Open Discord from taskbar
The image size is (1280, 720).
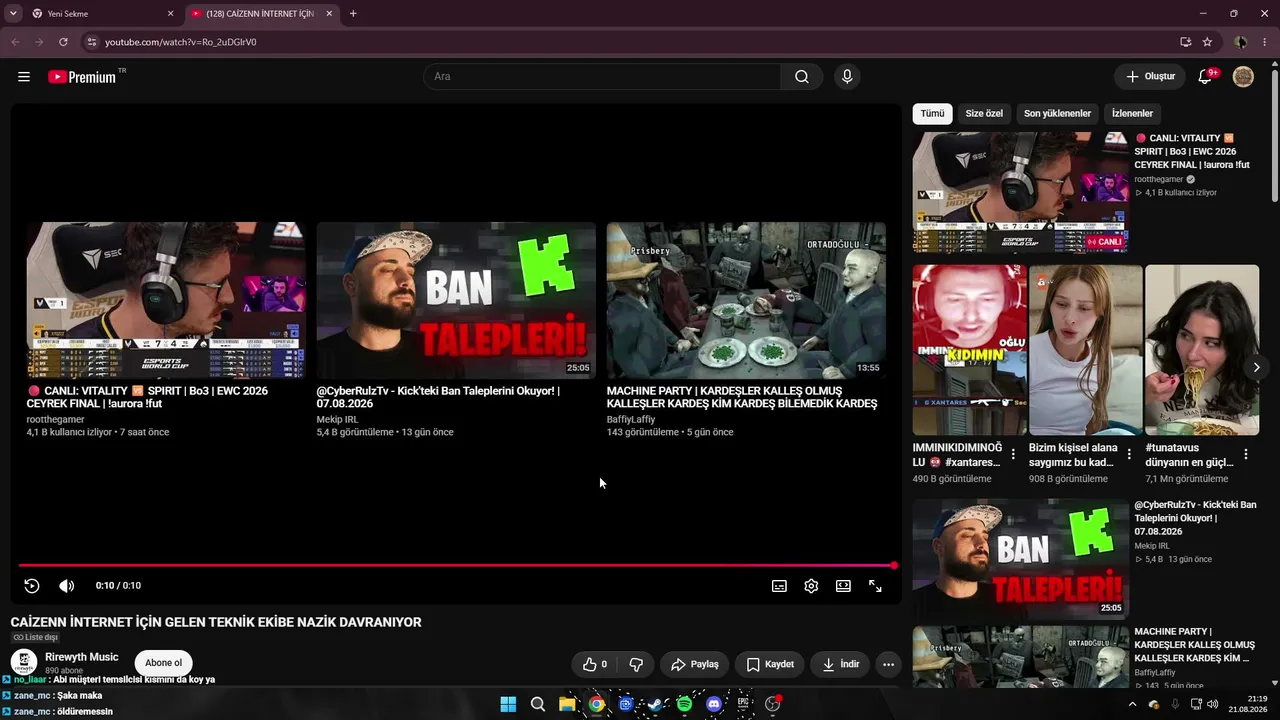click(714, 704)
